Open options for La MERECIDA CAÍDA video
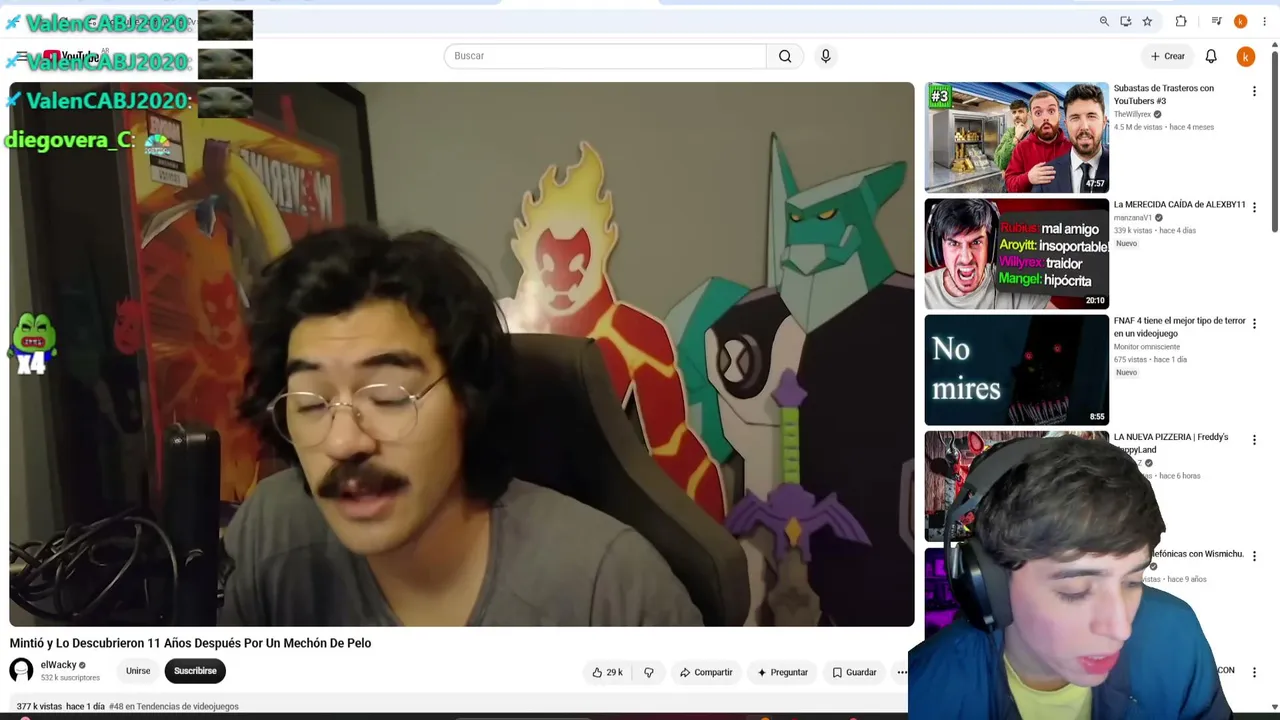 (x=1254, y=207)
